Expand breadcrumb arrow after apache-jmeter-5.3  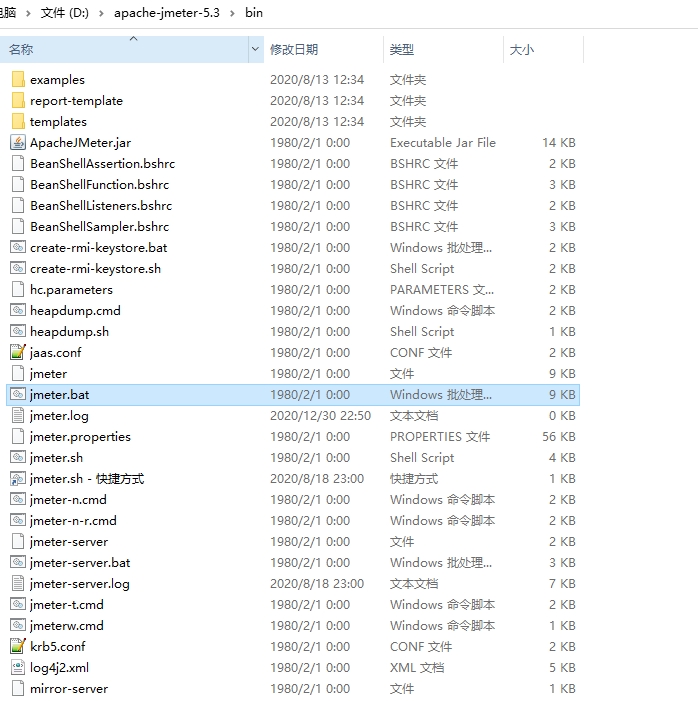pos(233,13)
